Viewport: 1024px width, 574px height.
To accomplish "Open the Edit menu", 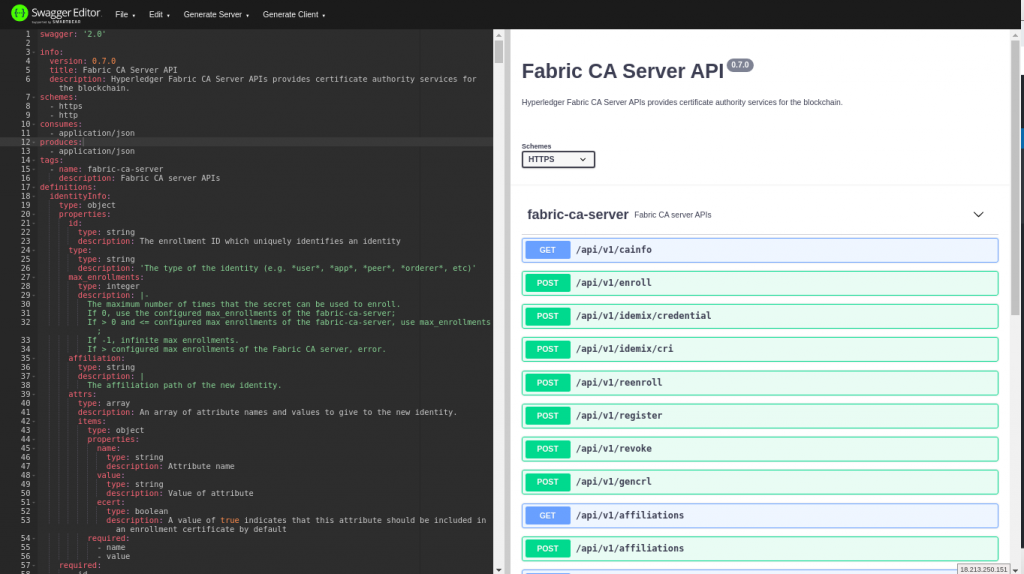I will point(159,15).
